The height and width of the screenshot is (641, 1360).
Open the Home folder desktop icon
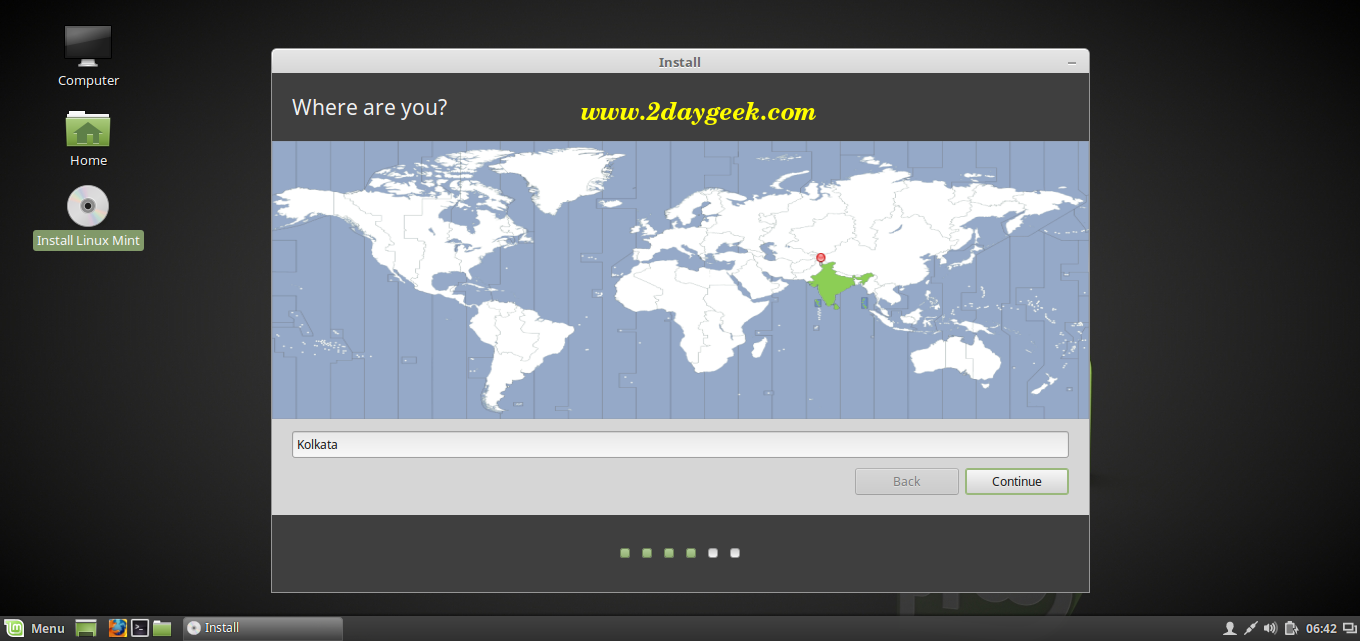pos(88,130)
